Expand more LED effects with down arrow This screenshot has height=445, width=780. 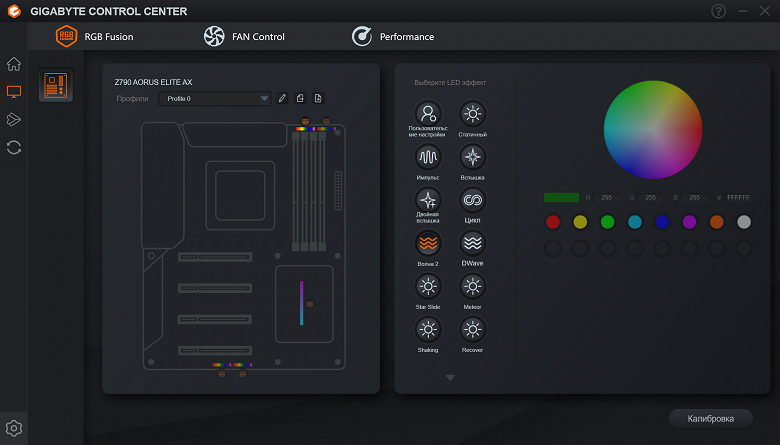(x=450, y=378)
